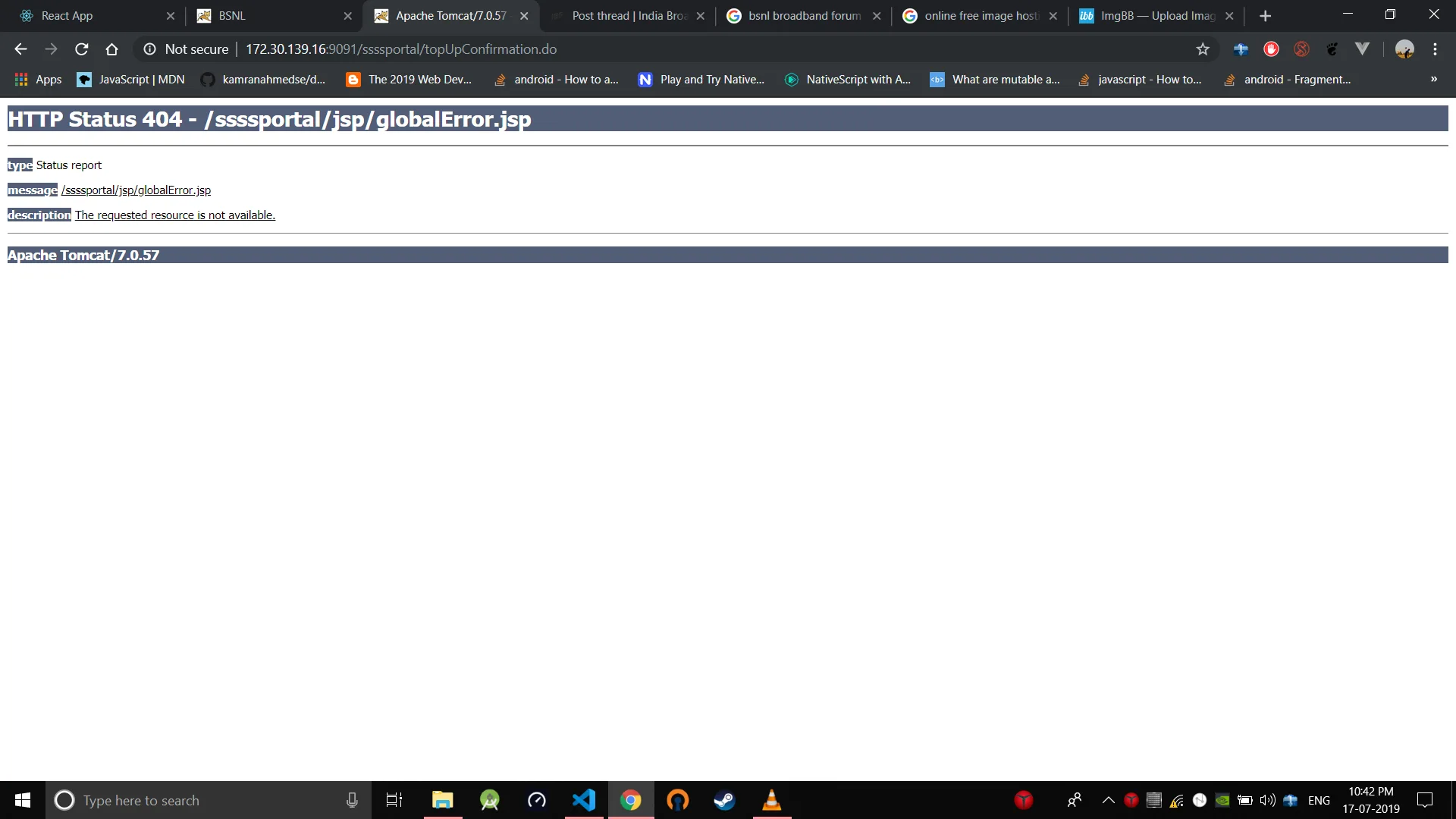This screenshot has height=819, width=1456.
Task: Bookmark this page with the star
Action: [1203, 49]
